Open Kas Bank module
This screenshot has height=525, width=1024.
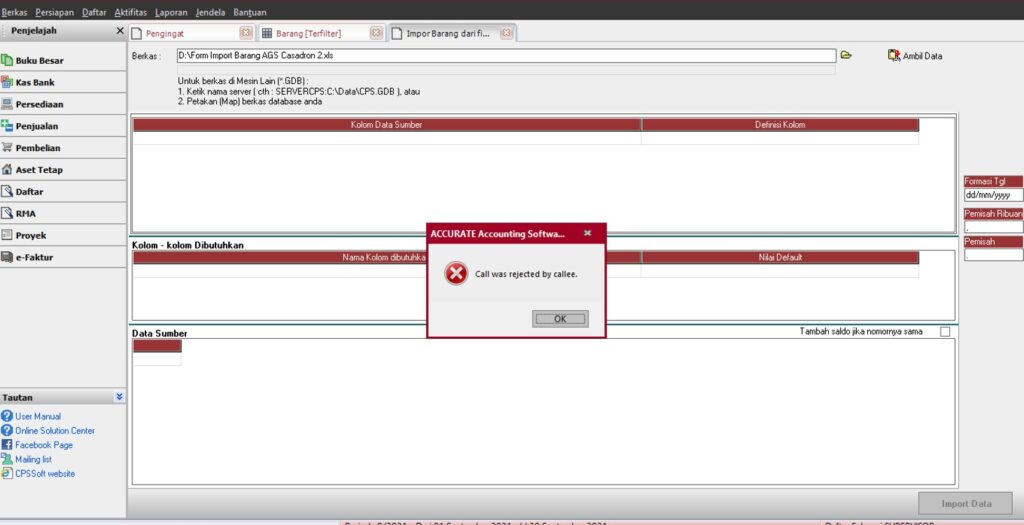[63, 82]
